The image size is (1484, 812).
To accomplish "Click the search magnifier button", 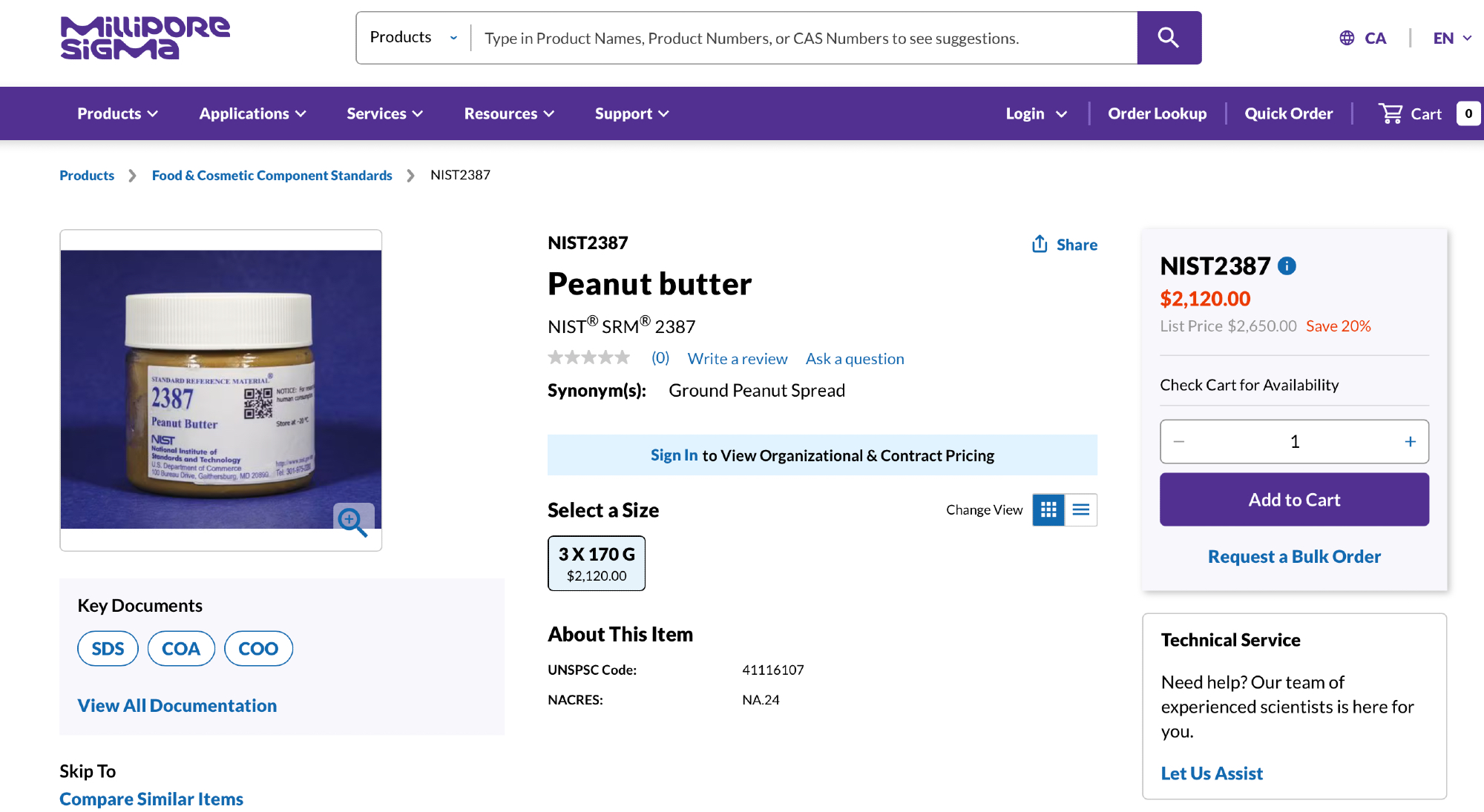I will tap(1169, 38).
